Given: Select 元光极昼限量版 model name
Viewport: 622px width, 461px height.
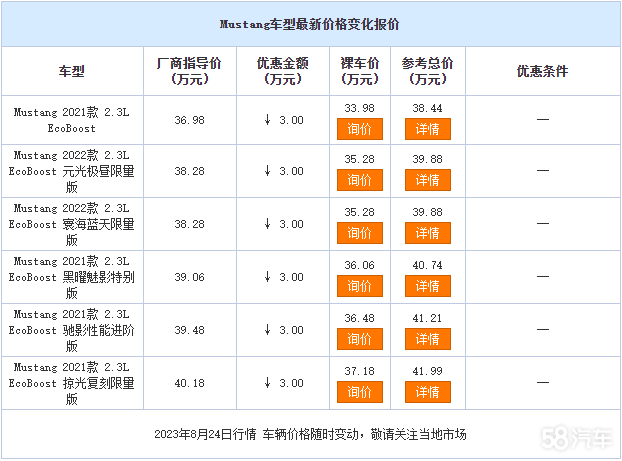Looking at the screenshot, I should (72, 171).
